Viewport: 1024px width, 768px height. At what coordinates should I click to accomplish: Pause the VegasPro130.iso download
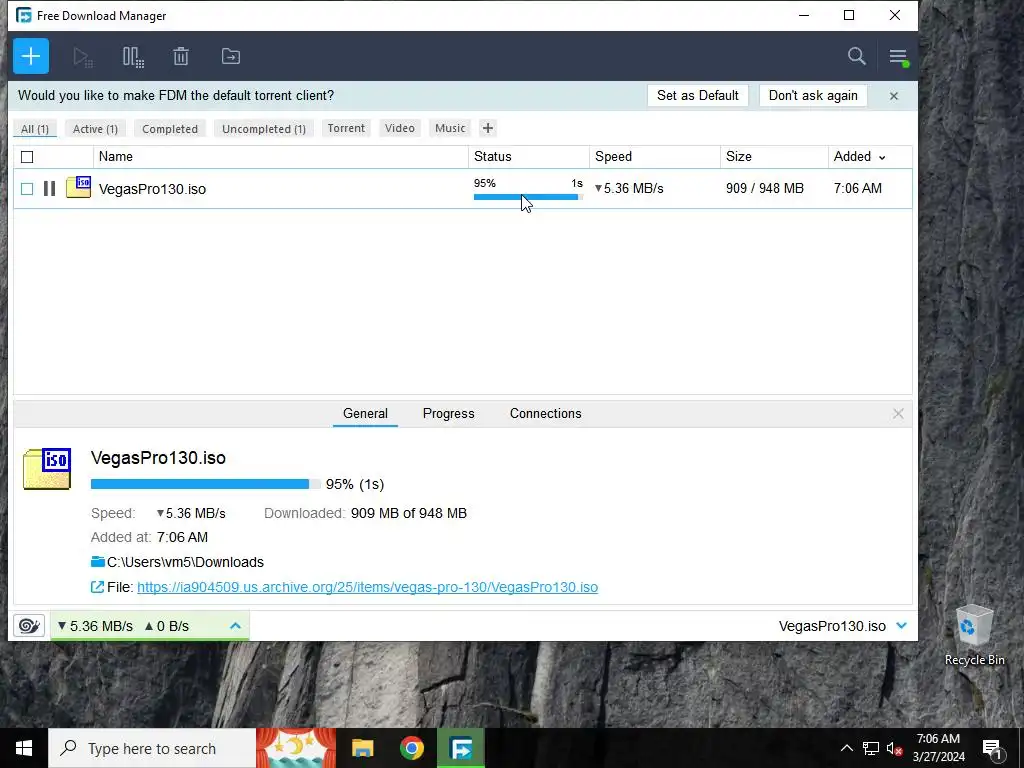(49, 189)
